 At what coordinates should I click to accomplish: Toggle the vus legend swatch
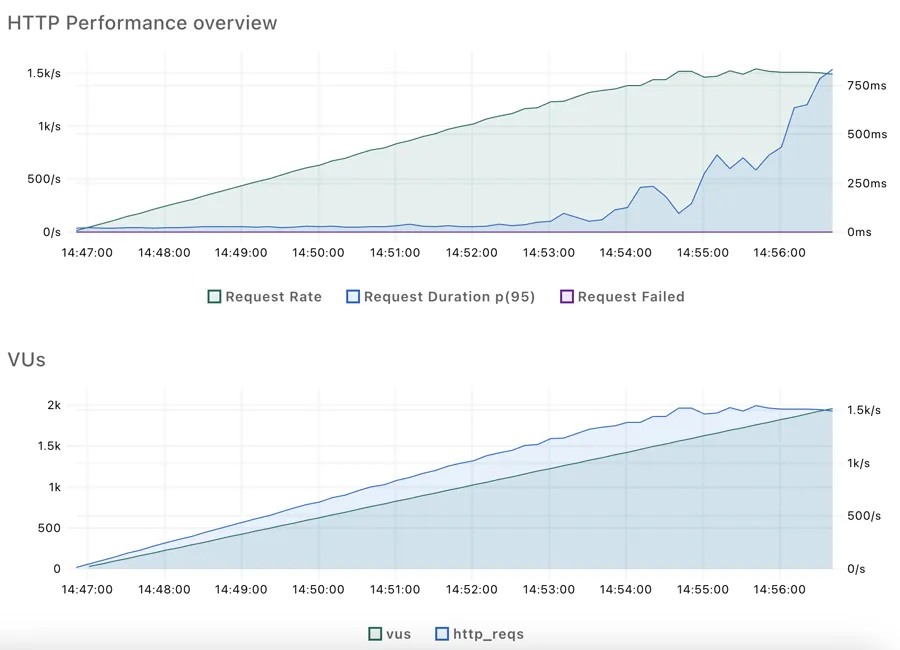click(x=375, y=634)
